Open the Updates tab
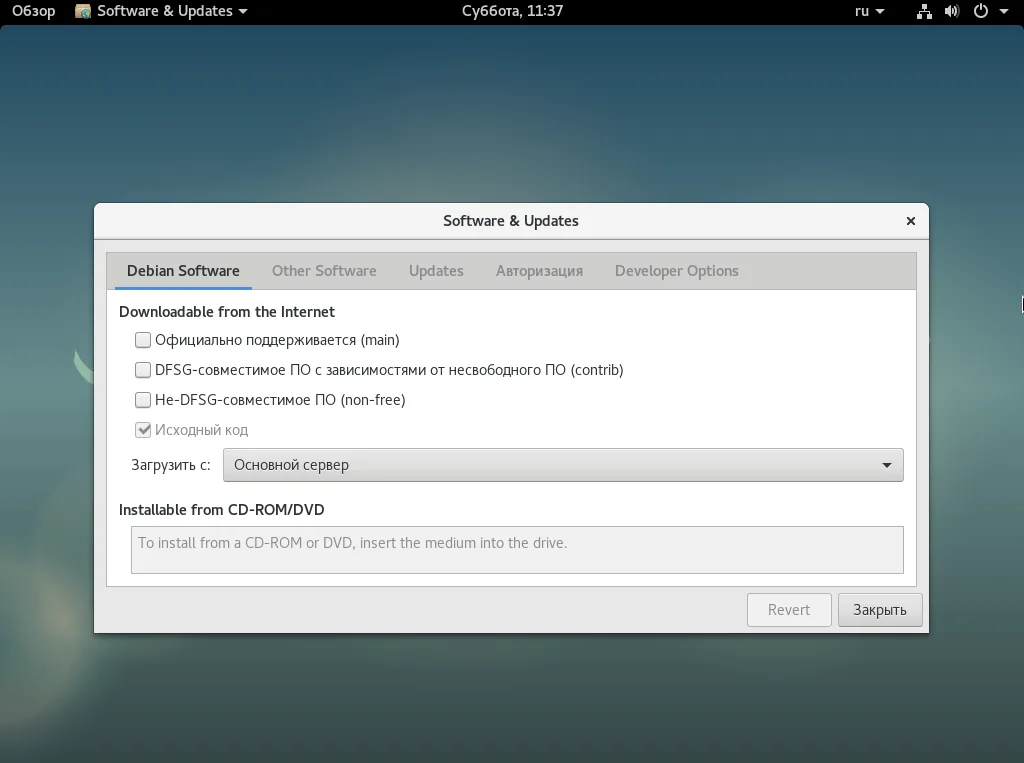Screen dimensions: 1024x763 (435, 270)
